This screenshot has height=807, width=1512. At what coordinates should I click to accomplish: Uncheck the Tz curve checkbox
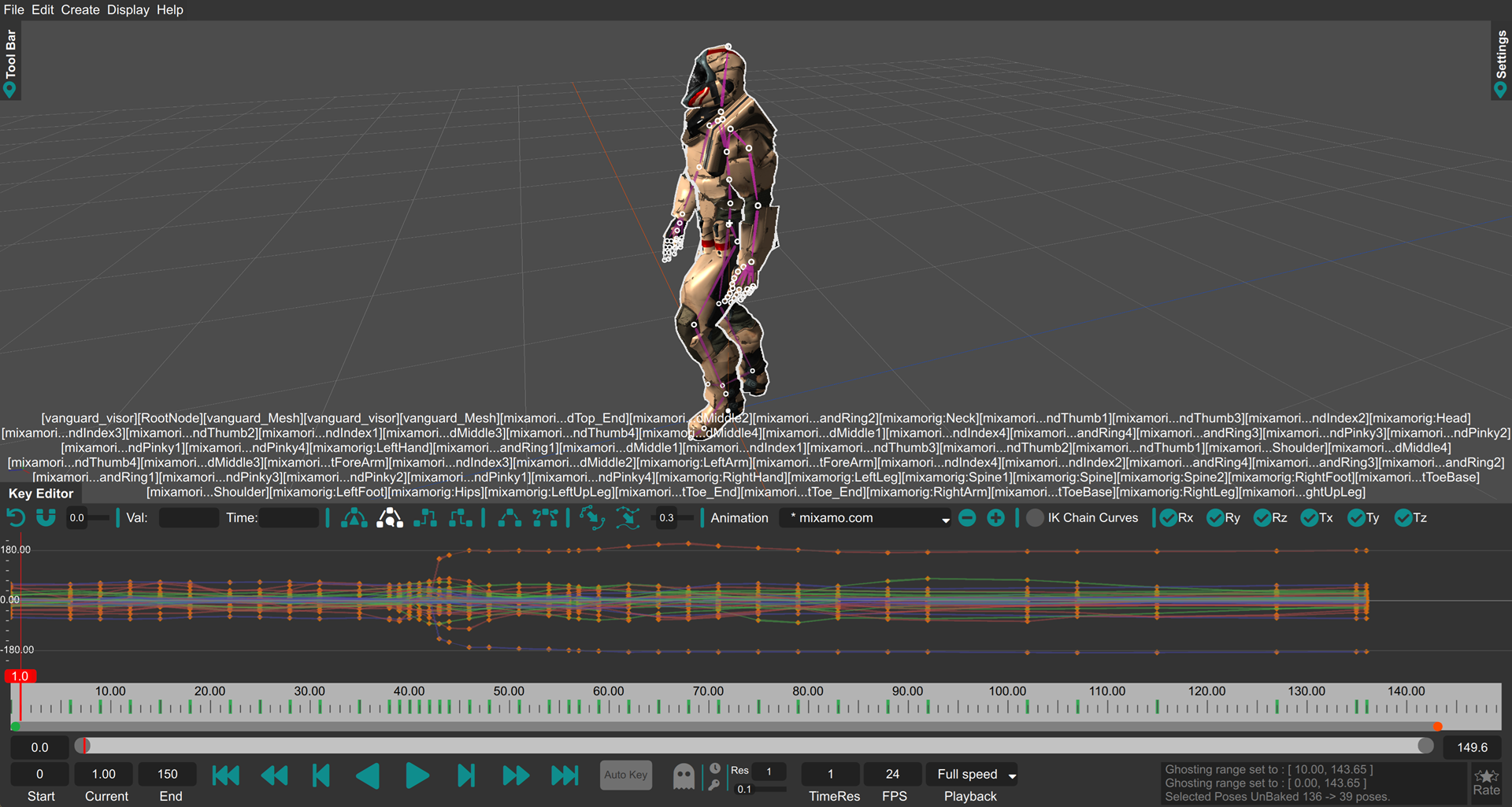click(1403, 518)
